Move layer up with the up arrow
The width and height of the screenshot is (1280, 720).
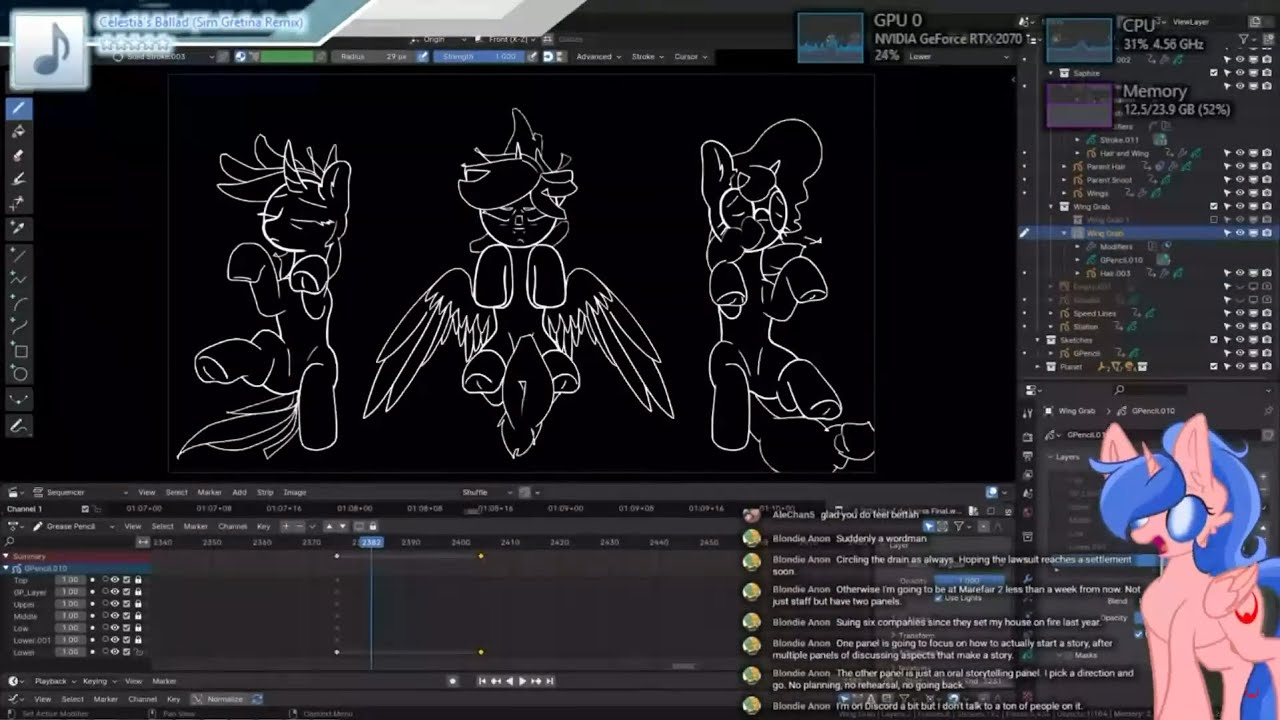pyautogui.click(x=330, y=526)
